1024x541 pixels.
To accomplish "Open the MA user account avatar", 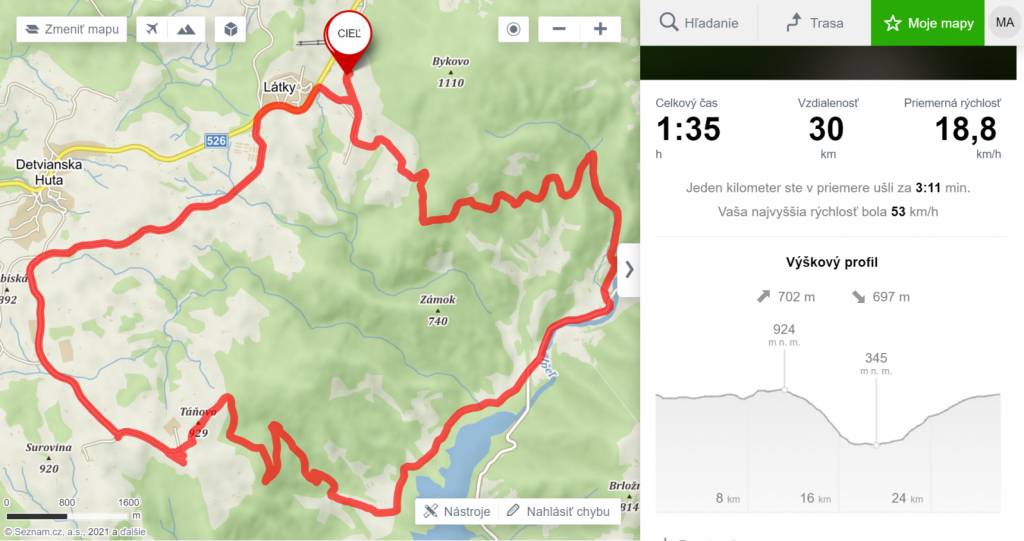I will coord(1004,23).
